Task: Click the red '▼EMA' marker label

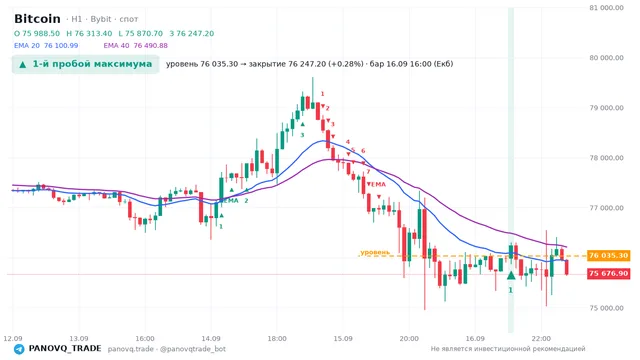Action: (376, 184)
